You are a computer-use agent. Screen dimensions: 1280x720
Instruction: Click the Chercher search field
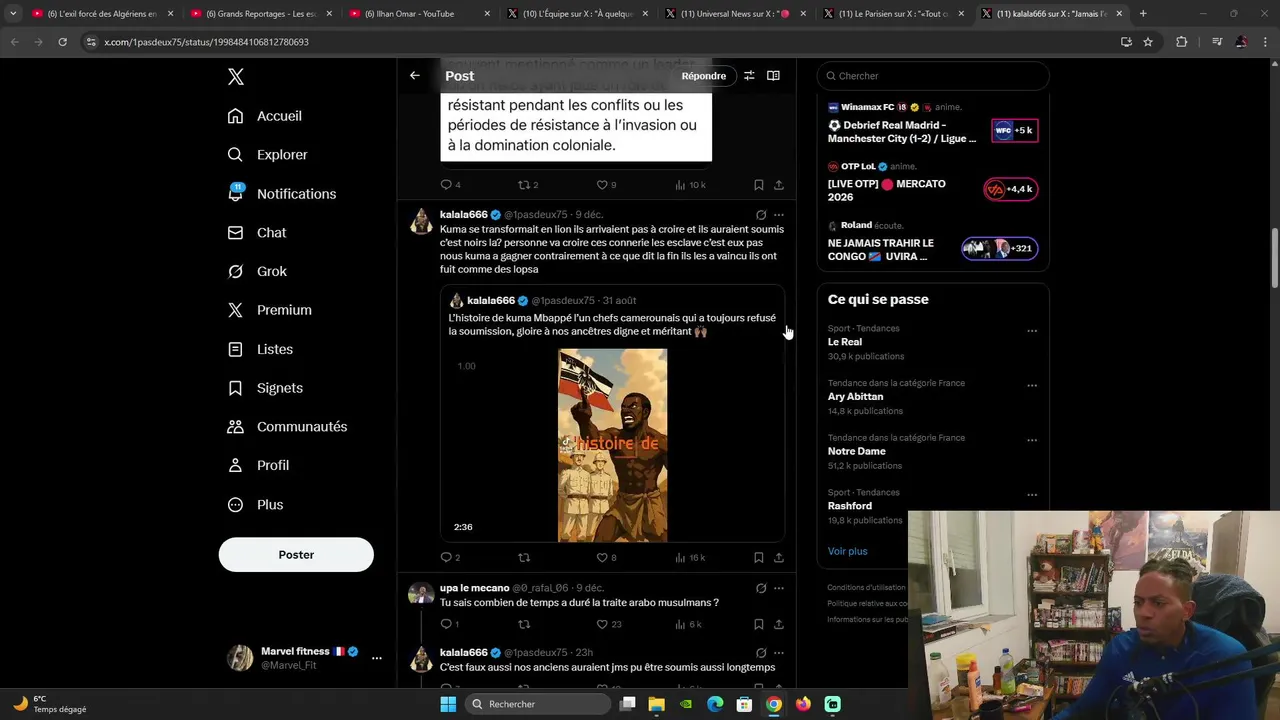(933, 76)
